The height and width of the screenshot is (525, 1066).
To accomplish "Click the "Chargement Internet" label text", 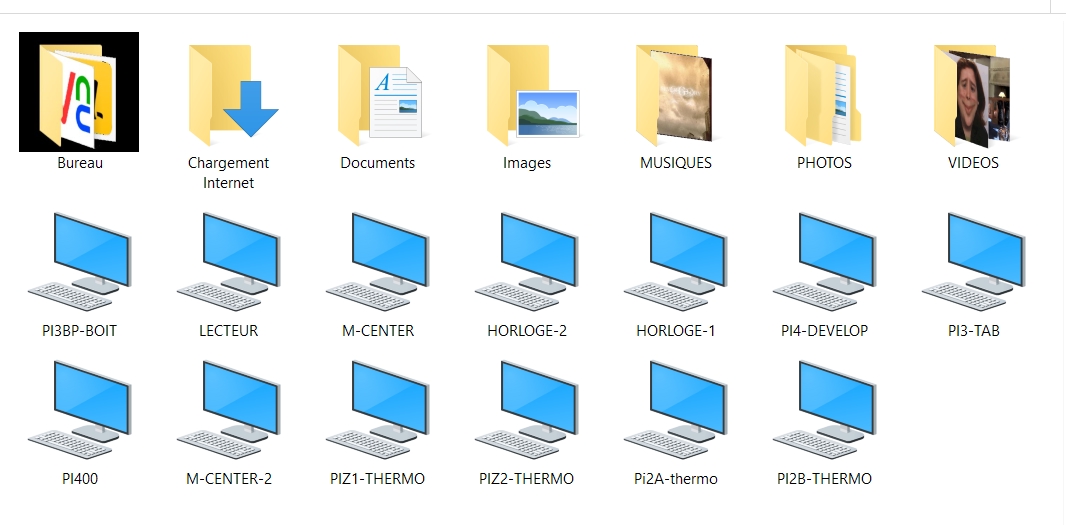I will click(x=228, y=173).
